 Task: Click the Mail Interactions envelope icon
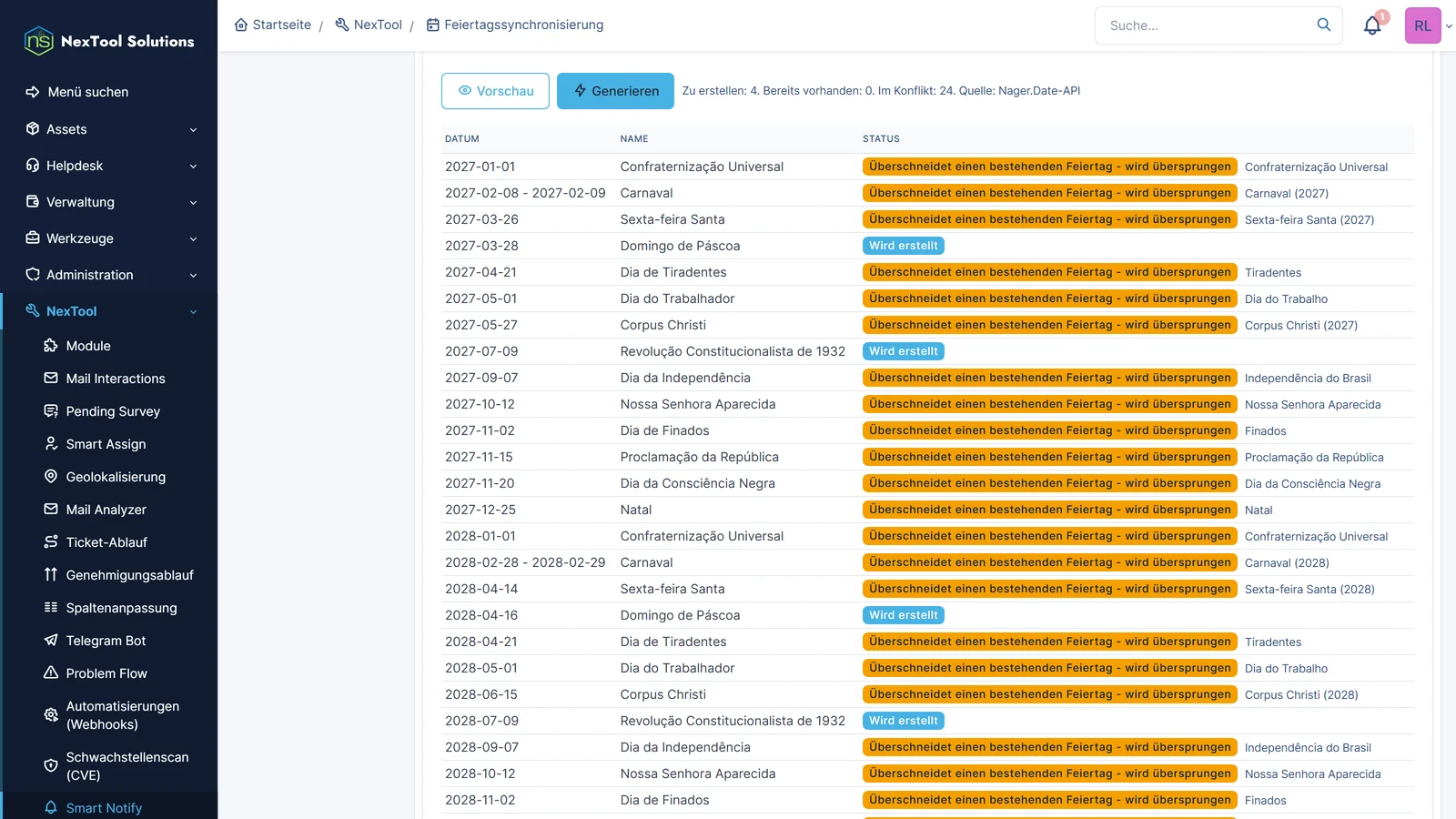(x=51, y=379)
